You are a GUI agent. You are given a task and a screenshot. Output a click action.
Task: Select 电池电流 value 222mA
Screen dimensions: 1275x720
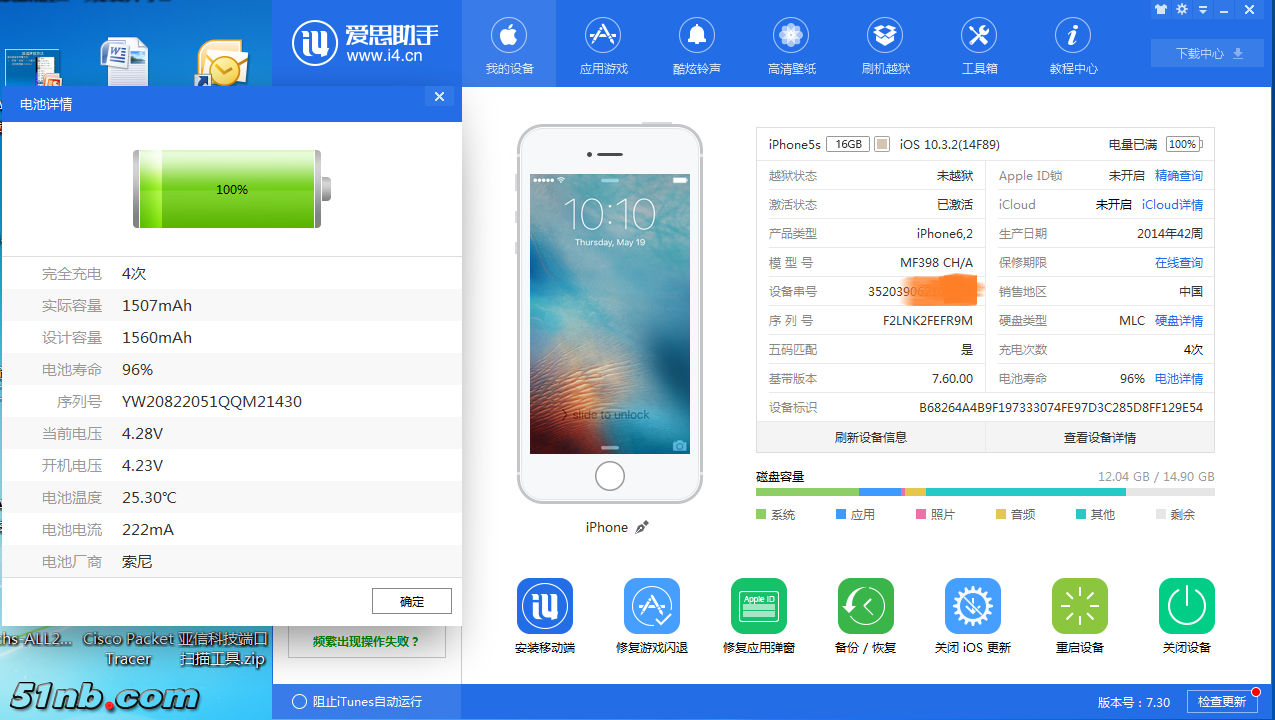[148, 529]
